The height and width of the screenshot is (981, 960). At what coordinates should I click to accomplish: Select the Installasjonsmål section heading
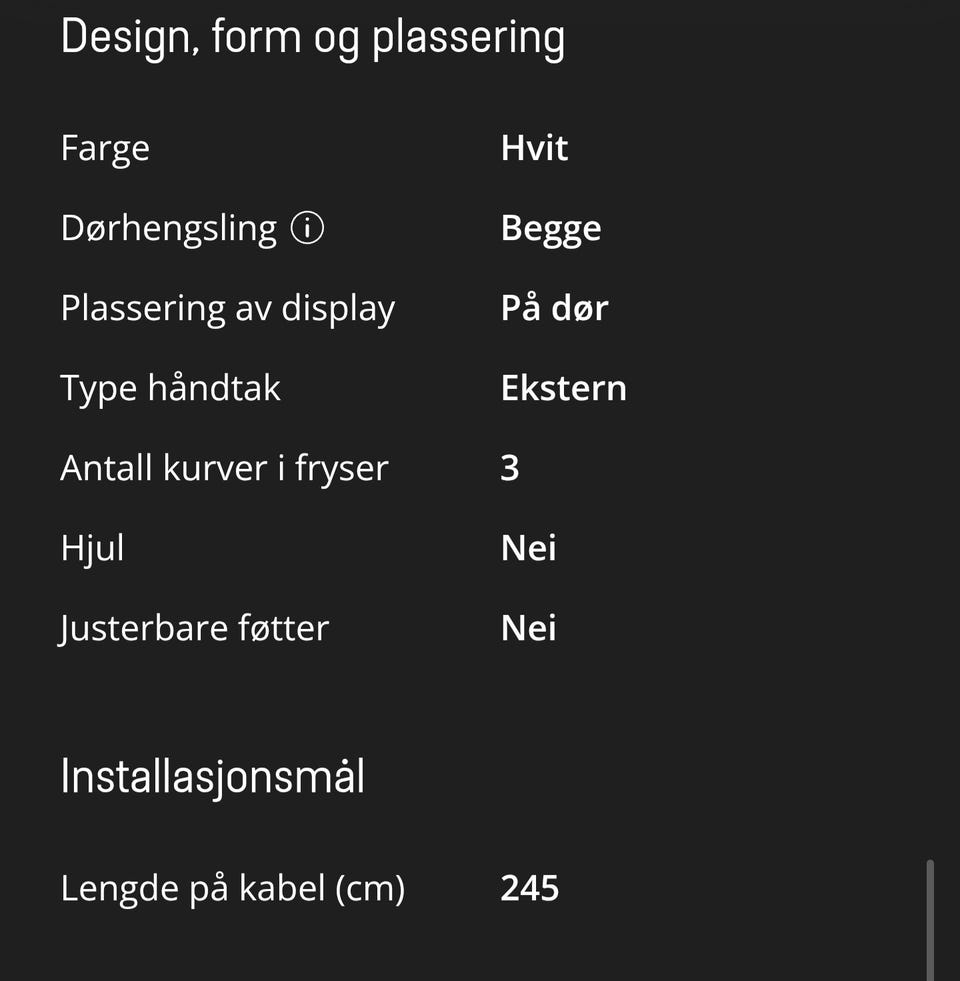(x=212, y=778)
